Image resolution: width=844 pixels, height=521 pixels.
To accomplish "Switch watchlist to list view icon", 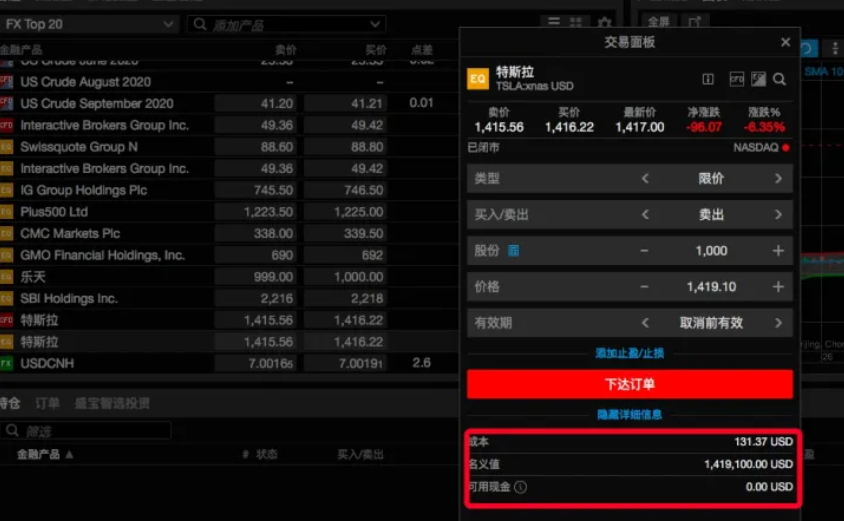I will pyautogui.click(x=554, y=22).
